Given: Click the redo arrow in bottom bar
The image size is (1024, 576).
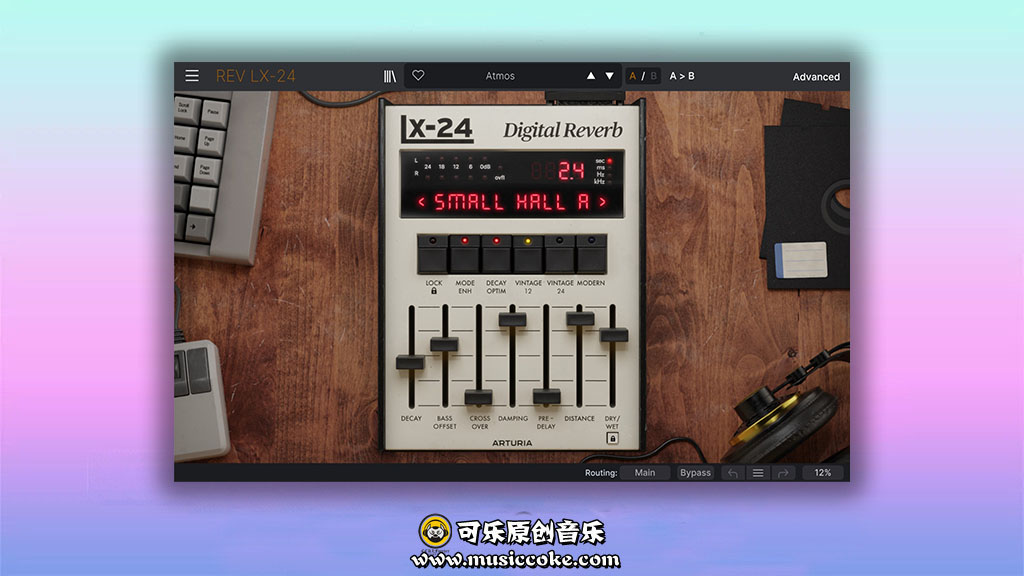Looking at the screenshot, I should click(783, 473).
